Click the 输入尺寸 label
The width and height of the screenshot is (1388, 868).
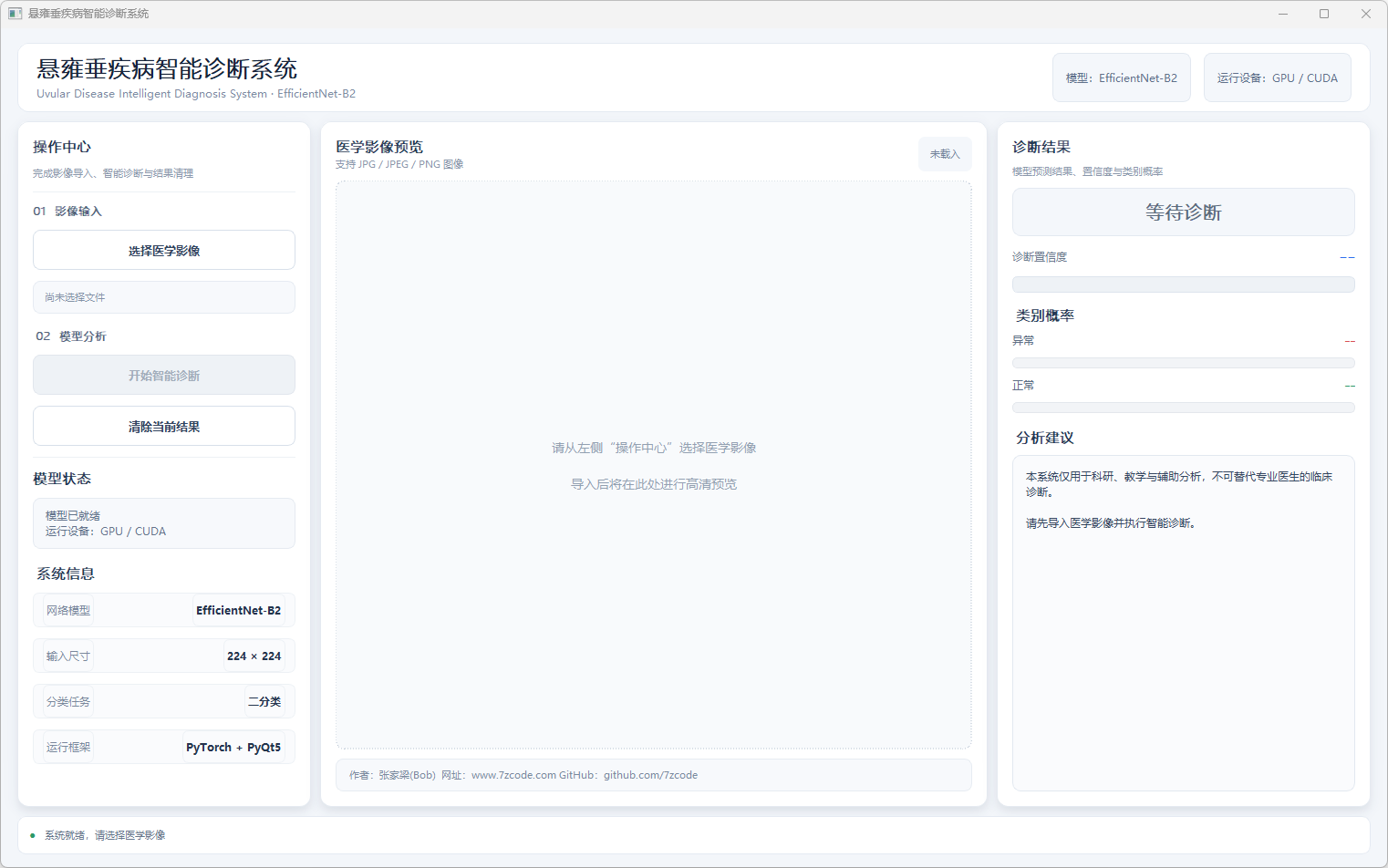pyautogui.click(x=68, y=656)
